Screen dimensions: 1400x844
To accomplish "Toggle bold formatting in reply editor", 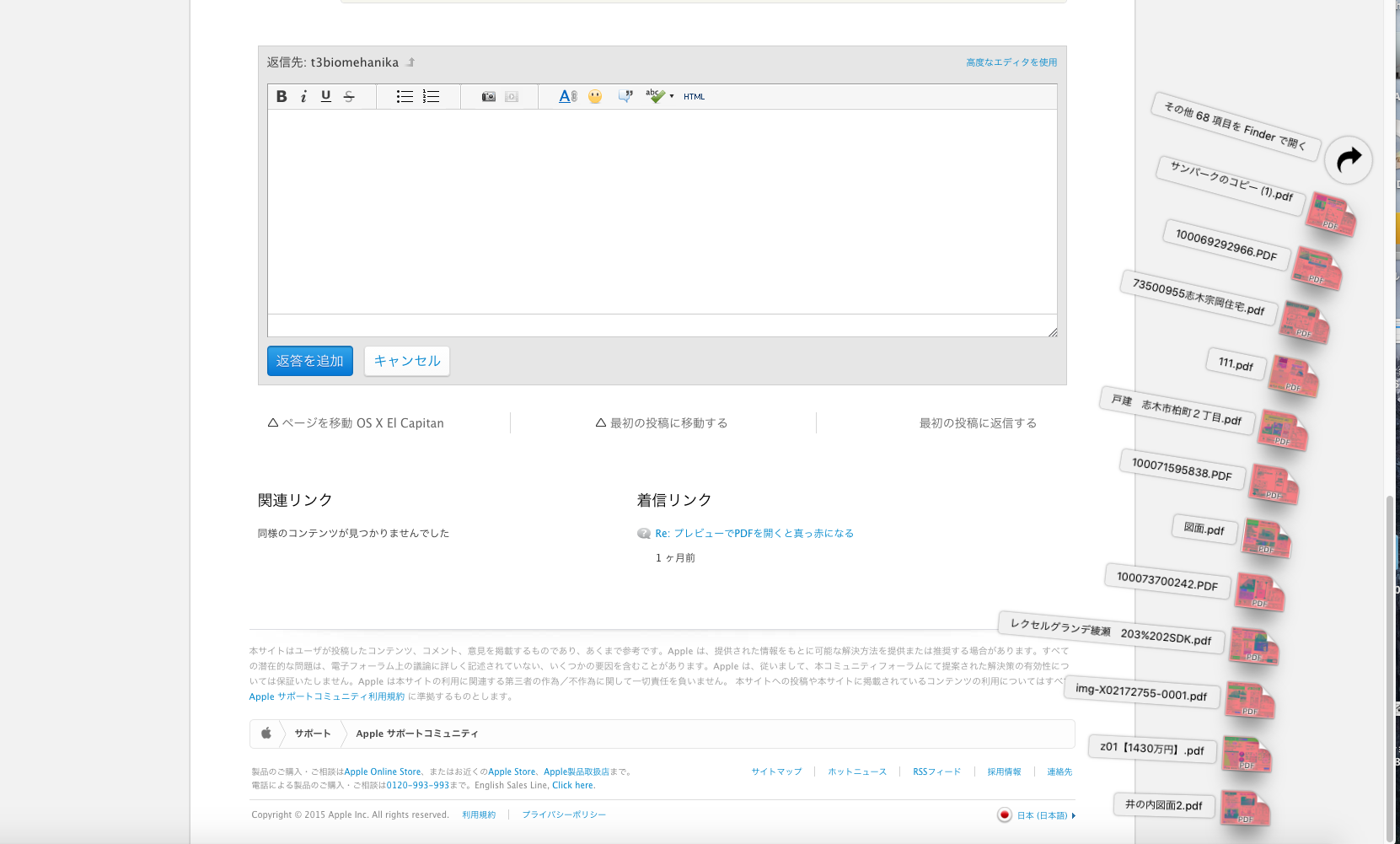I will pyautogui.click(x=282, y=96).
